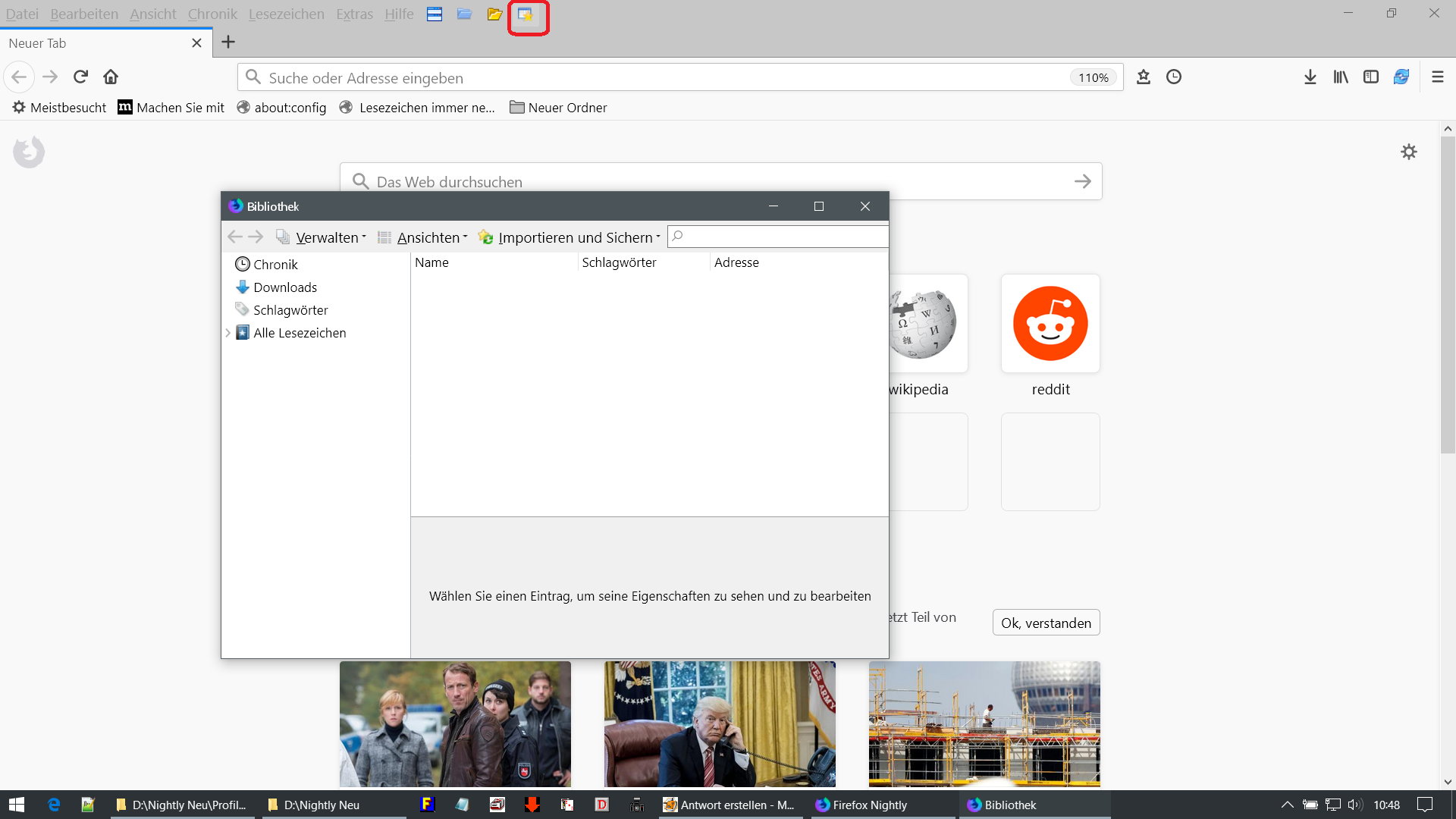Open the Lesezeichen menu in menu bar

point(286,14)
